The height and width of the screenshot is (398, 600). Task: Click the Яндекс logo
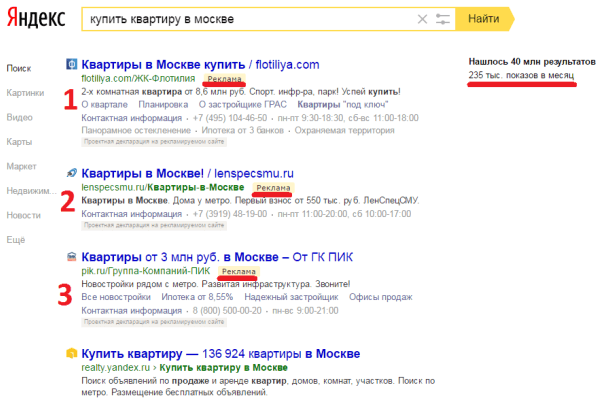[36, 18]
